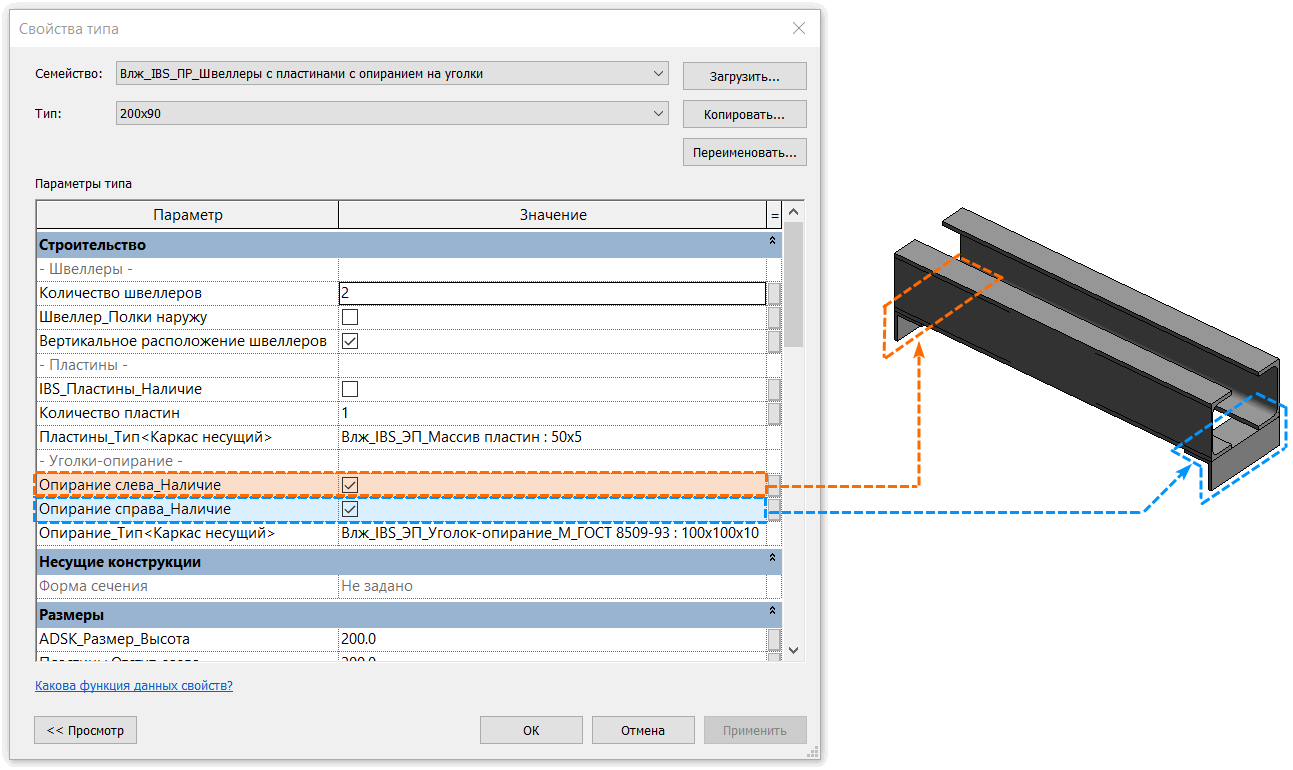Image resolution: width=1293 pixels, height=770 pixels.
Task: Click the associate button in Опирание справа_Наличие row
Action: tap(774, 509)
